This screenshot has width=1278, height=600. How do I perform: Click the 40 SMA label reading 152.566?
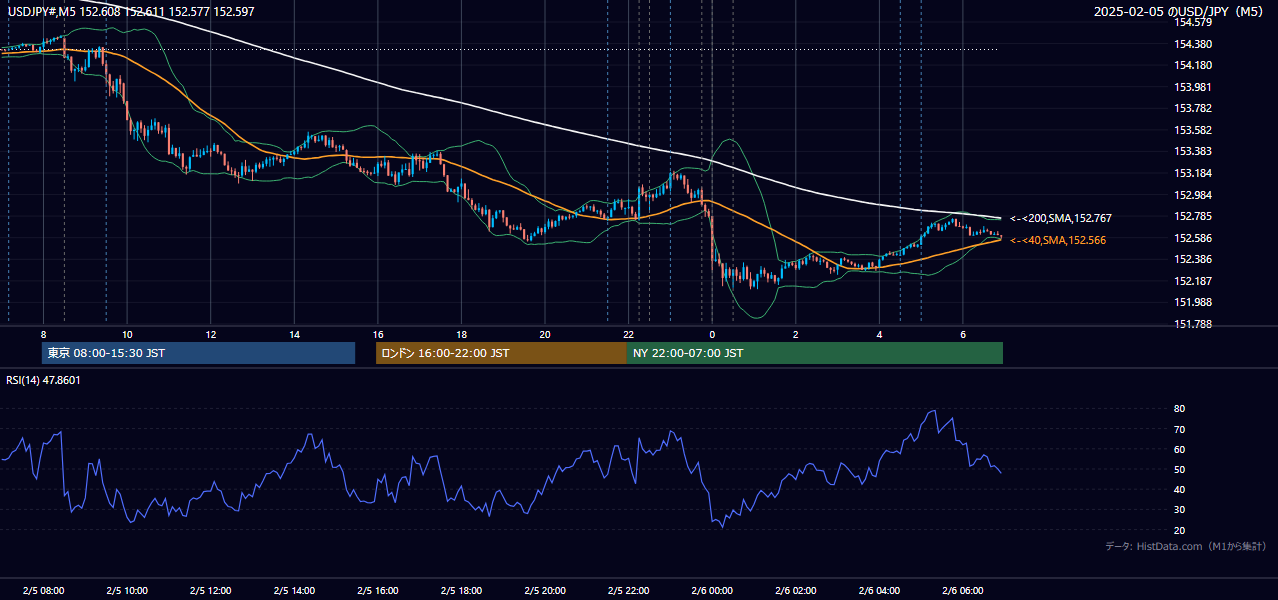1058,240
